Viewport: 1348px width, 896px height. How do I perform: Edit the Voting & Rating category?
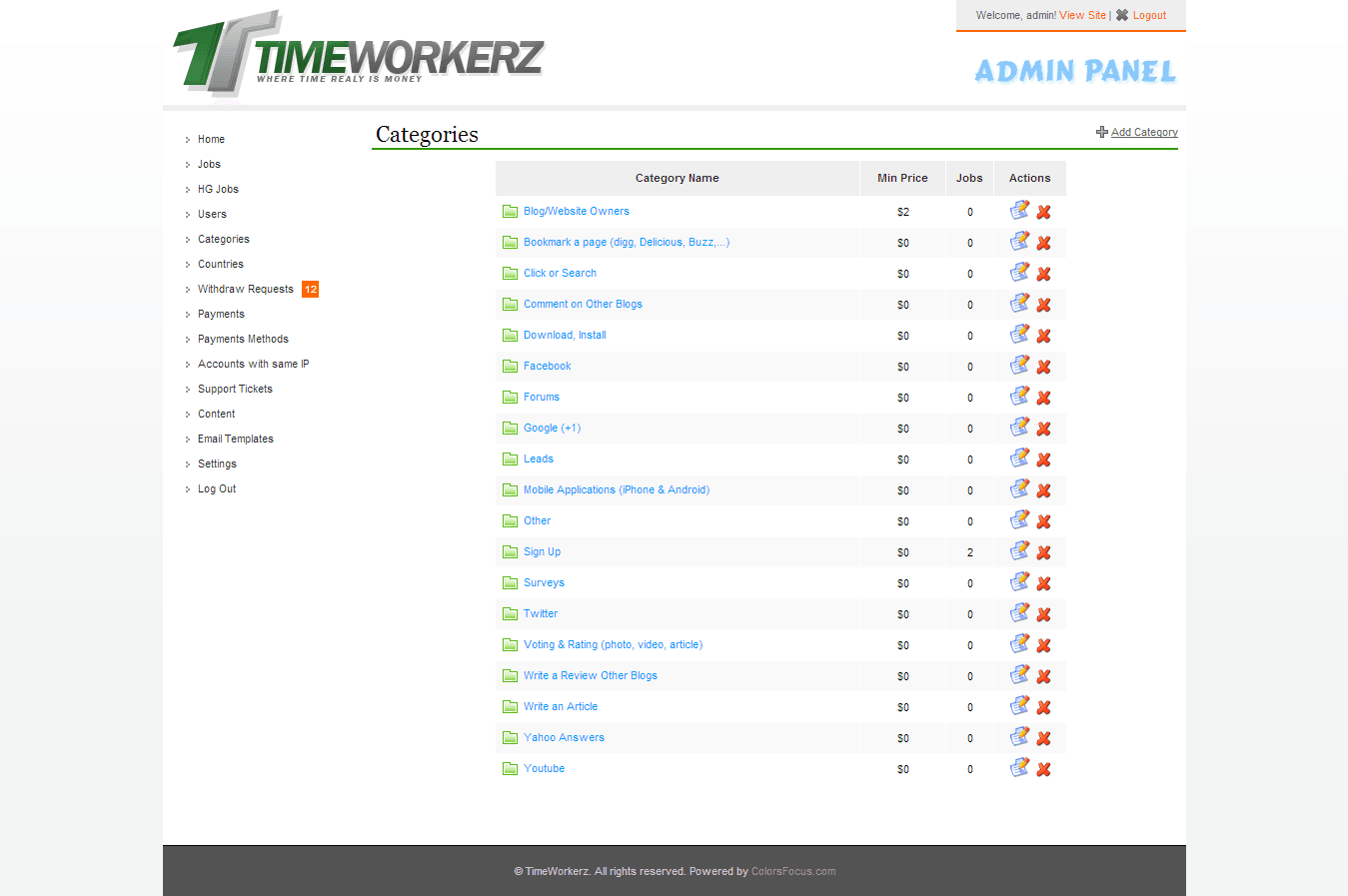[x=1019, y=644]
